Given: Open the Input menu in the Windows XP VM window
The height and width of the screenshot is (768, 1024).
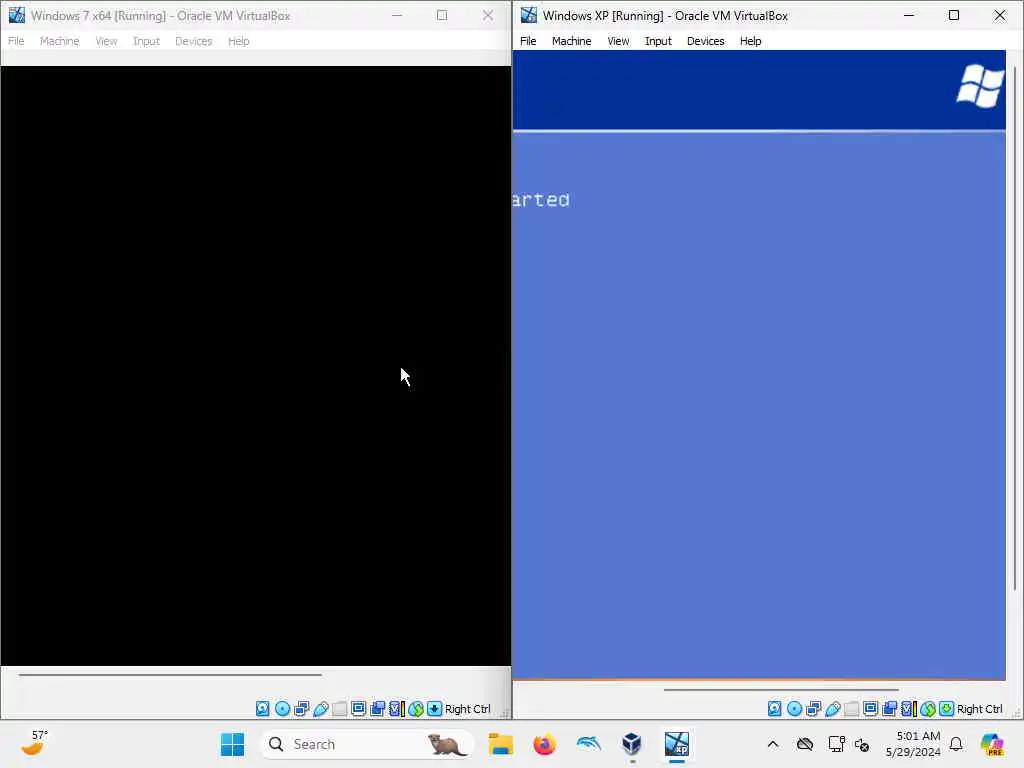Looking at the screenshot, I should pos(658,41).
